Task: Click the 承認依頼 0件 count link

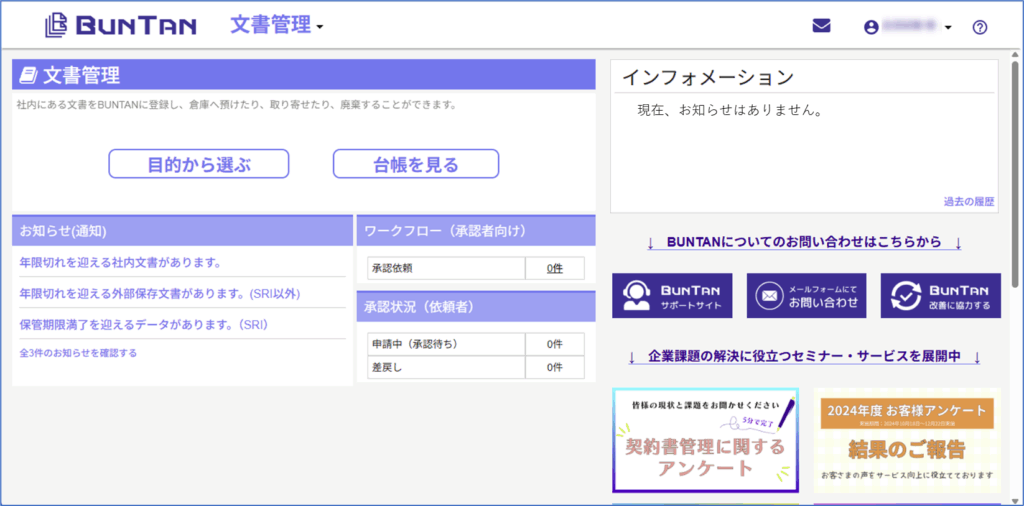Action: [554, 268]
